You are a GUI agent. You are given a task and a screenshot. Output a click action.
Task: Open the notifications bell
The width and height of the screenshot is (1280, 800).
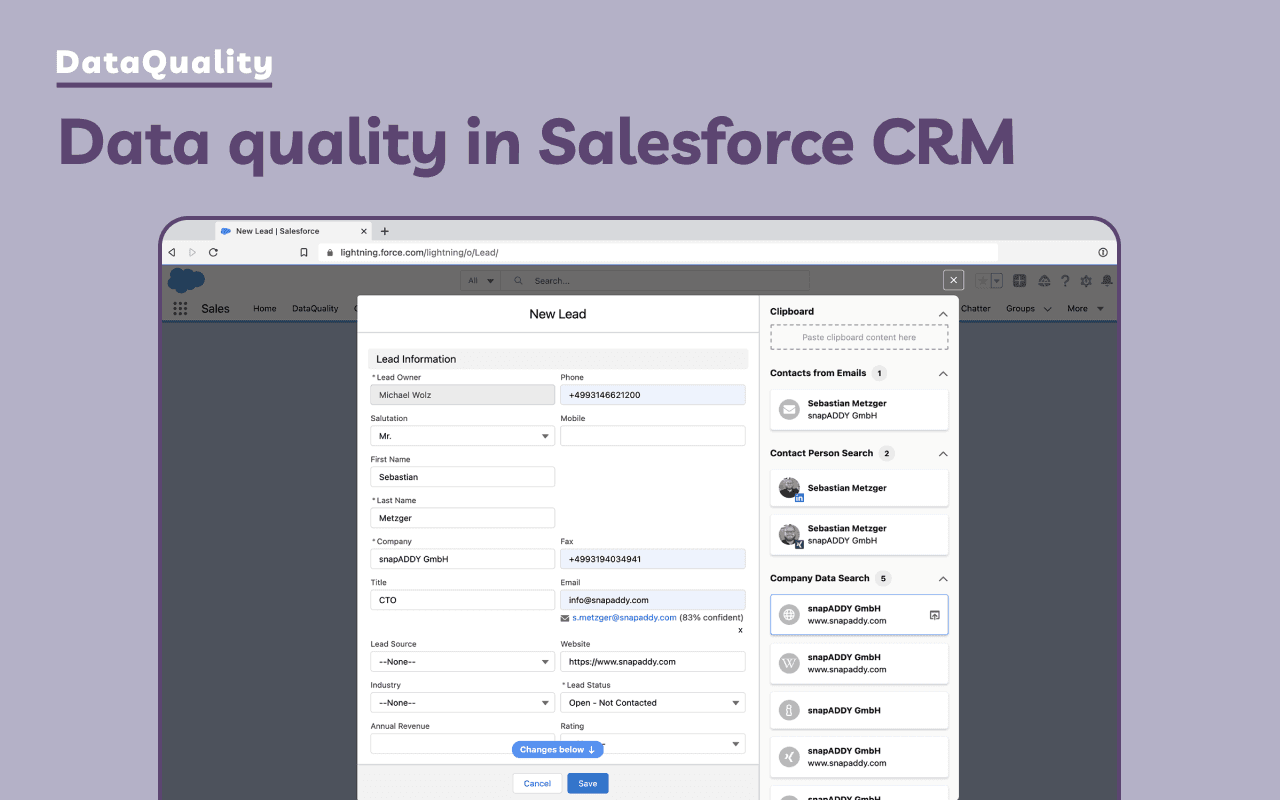point(1107,281)
